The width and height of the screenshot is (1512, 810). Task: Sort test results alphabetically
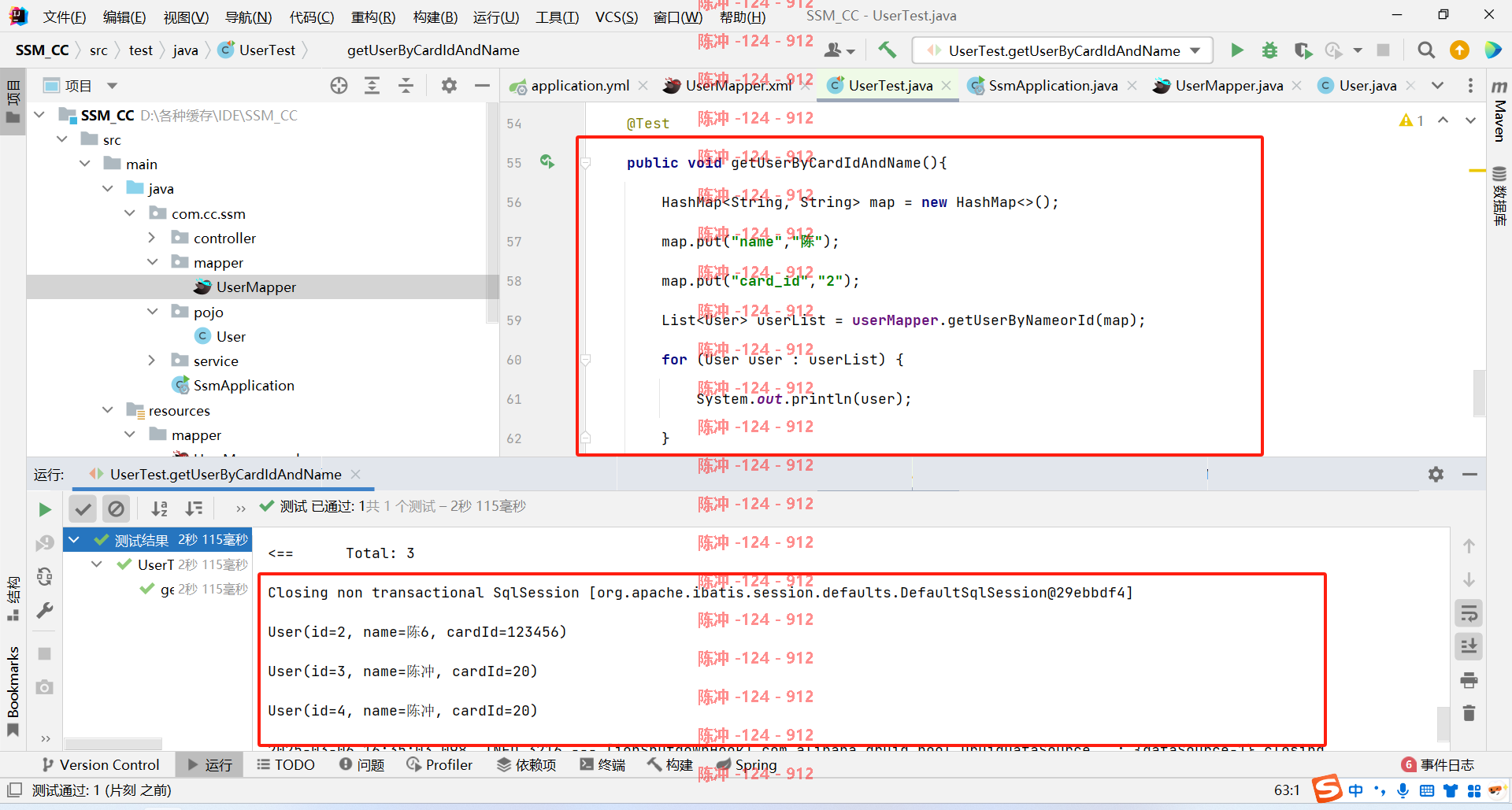pyautogui.click(x=160, y=509)
